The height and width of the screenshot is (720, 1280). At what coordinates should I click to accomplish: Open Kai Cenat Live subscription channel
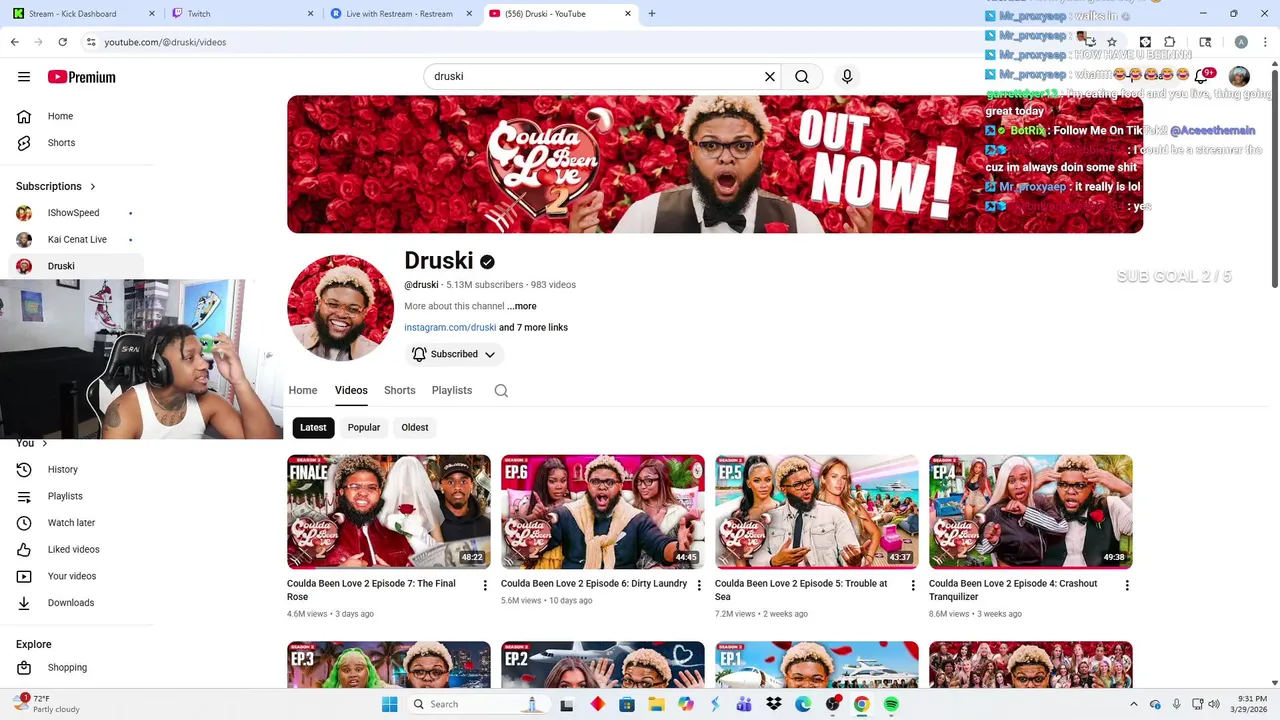(76, 240)
